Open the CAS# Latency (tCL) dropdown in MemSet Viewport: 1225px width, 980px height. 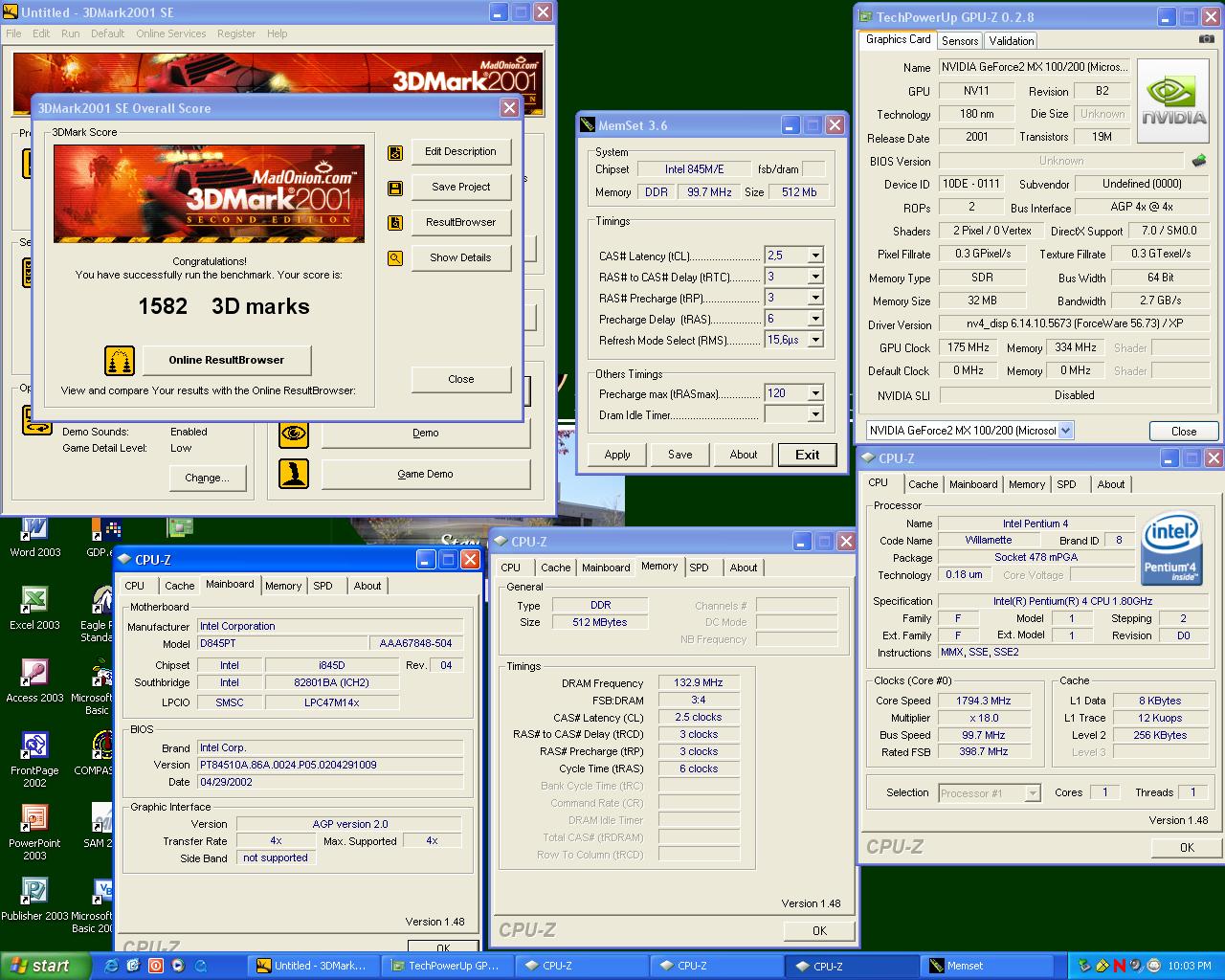point(815,256)
